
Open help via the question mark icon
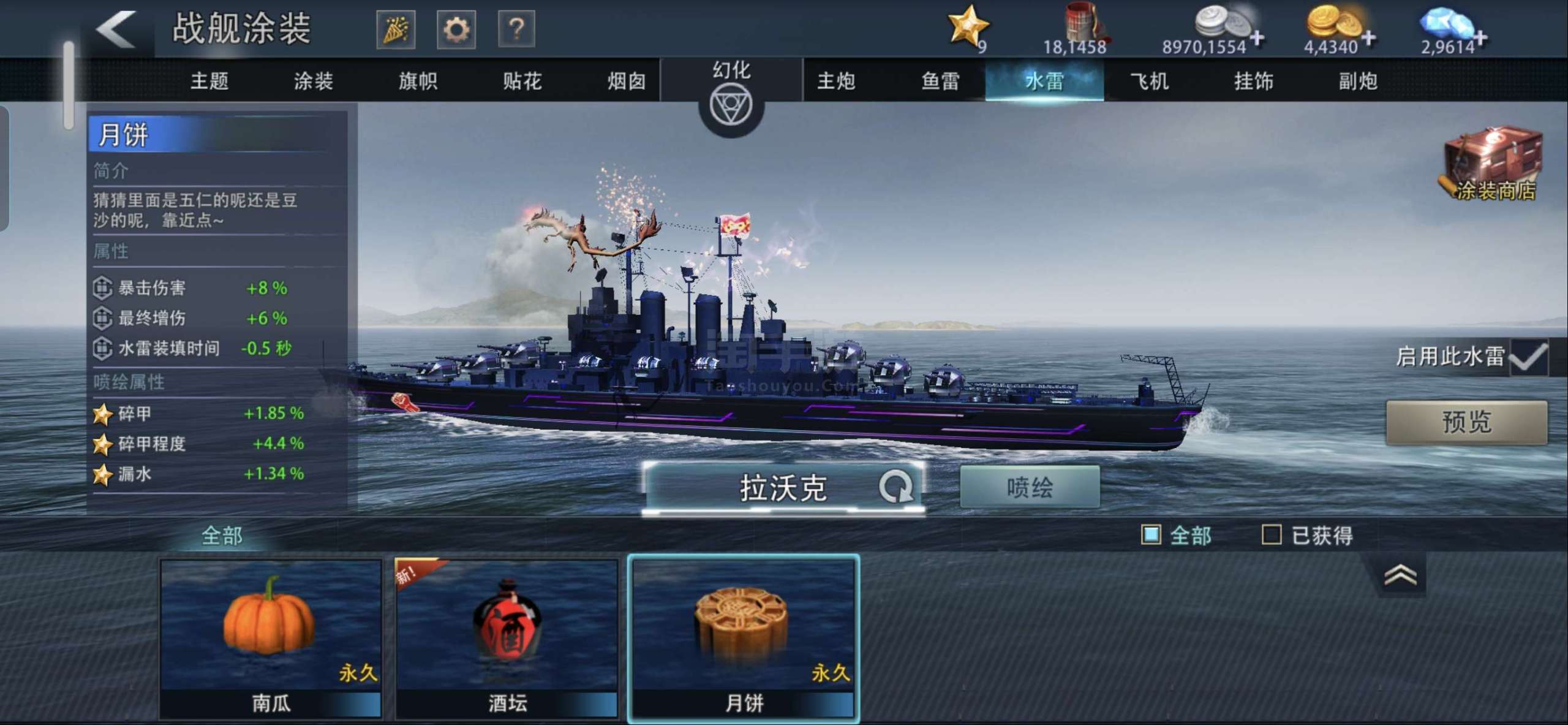point(516,29)
